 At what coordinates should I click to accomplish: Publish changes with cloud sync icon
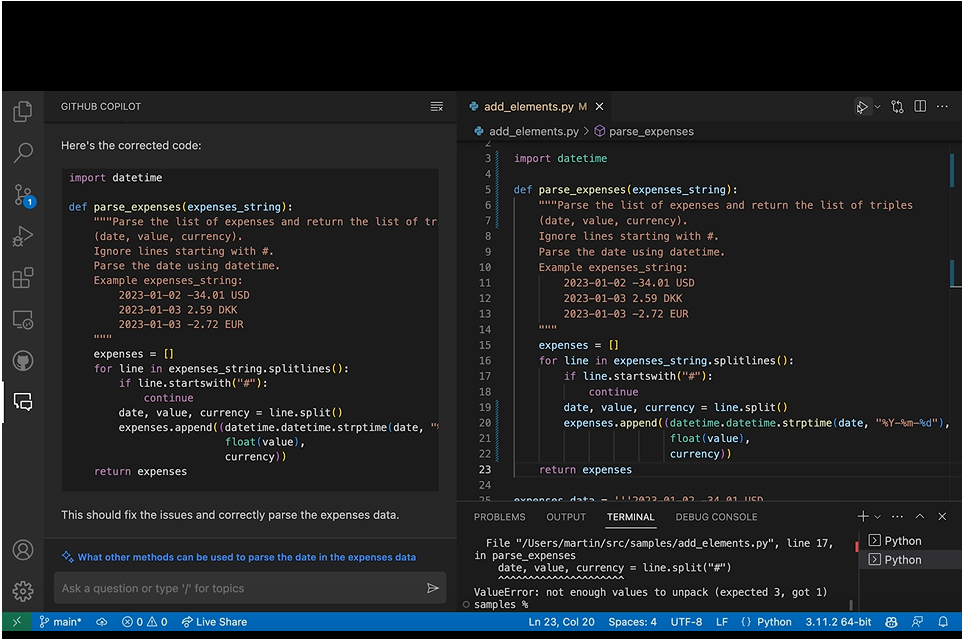pyautogui.click(x=102, y=622)
